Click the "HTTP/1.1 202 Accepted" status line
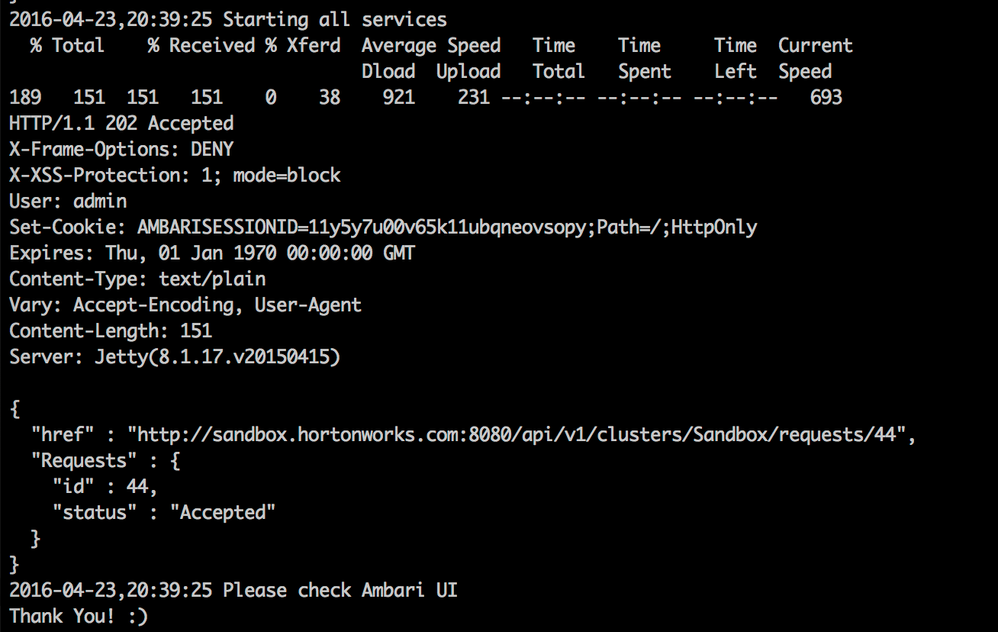This screenshot has height=632, width=998. 121,123
